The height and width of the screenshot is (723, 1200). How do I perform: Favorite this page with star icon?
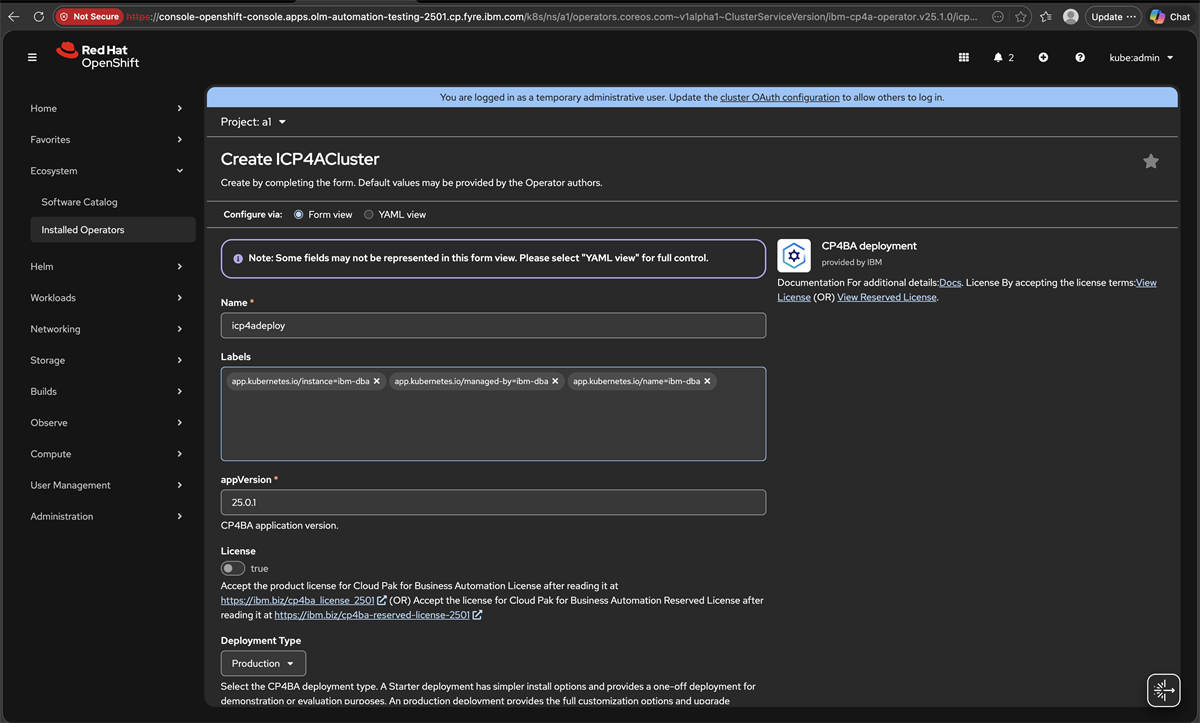1151,161
